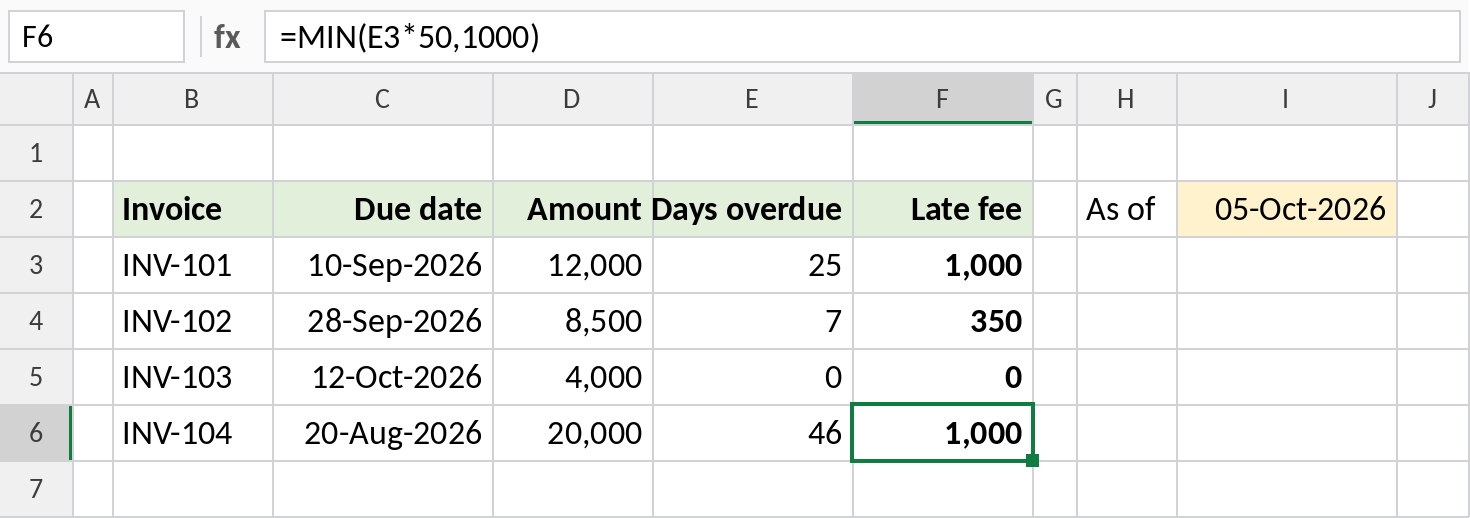
Task: Click cell INV-104
Action: [193, 433]
